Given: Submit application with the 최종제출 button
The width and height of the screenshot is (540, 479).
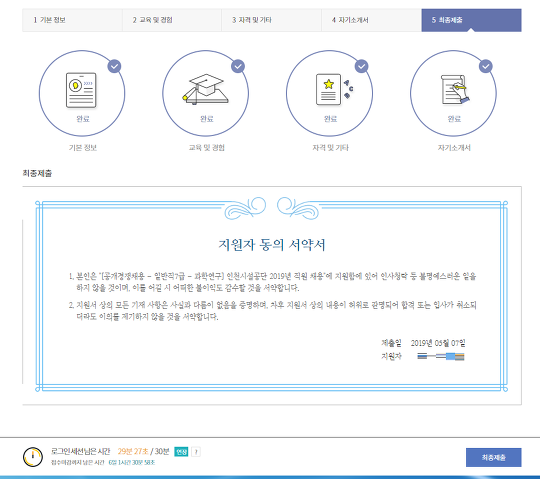Looking at the screenshot, I should point(494,457).
